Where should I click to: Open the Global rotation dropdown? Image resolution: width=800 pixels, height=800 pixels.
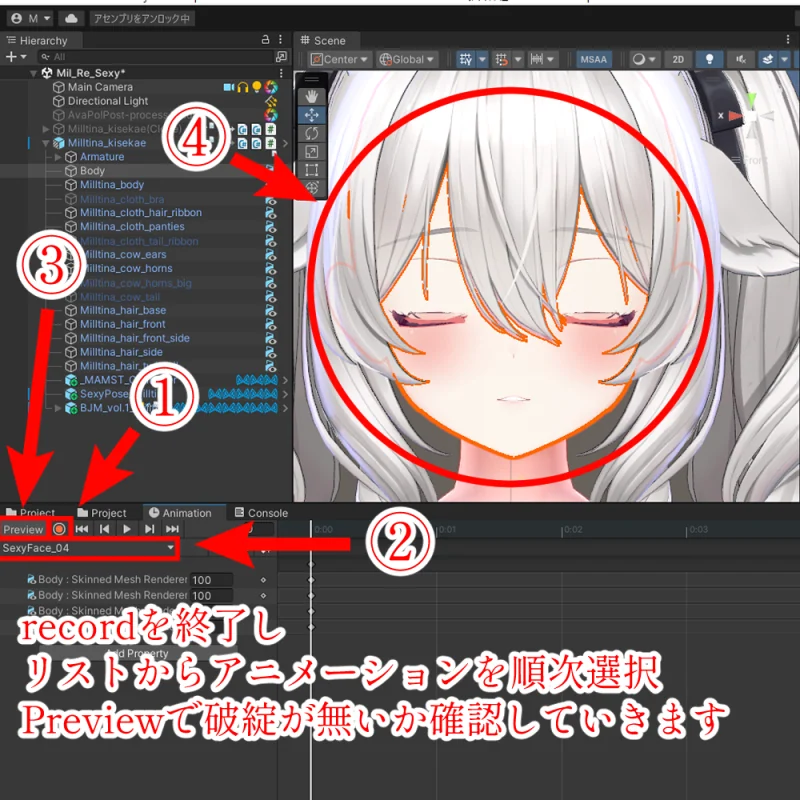point(407,59)
